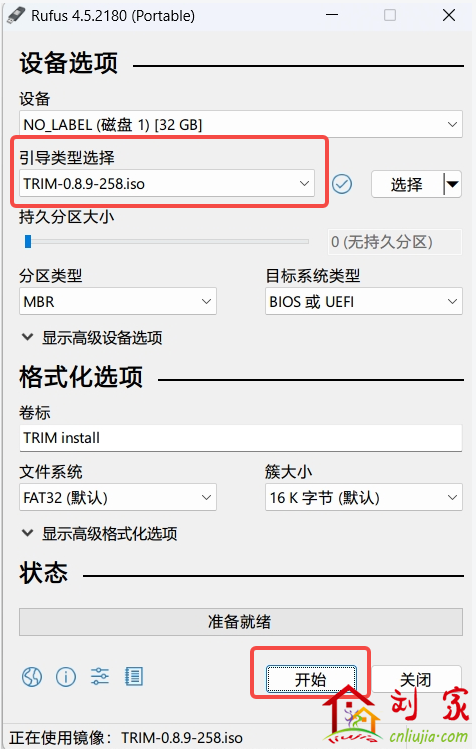Viewport: 476px width, 749px height.
Task: Open the 簇大小 cluster size dropdown
Action: pyautogui.click(x=364, y=497)
